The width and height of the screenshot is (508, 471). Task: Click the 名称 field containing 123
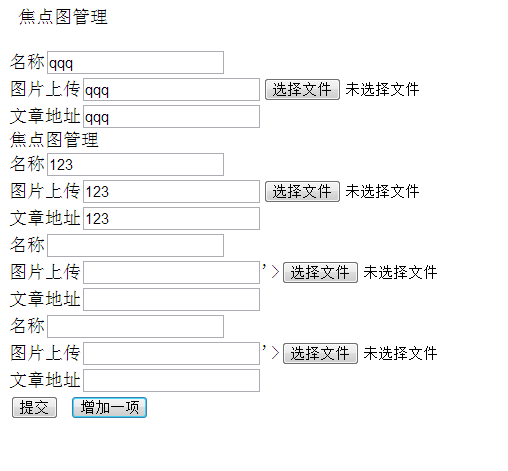point(135,164)
